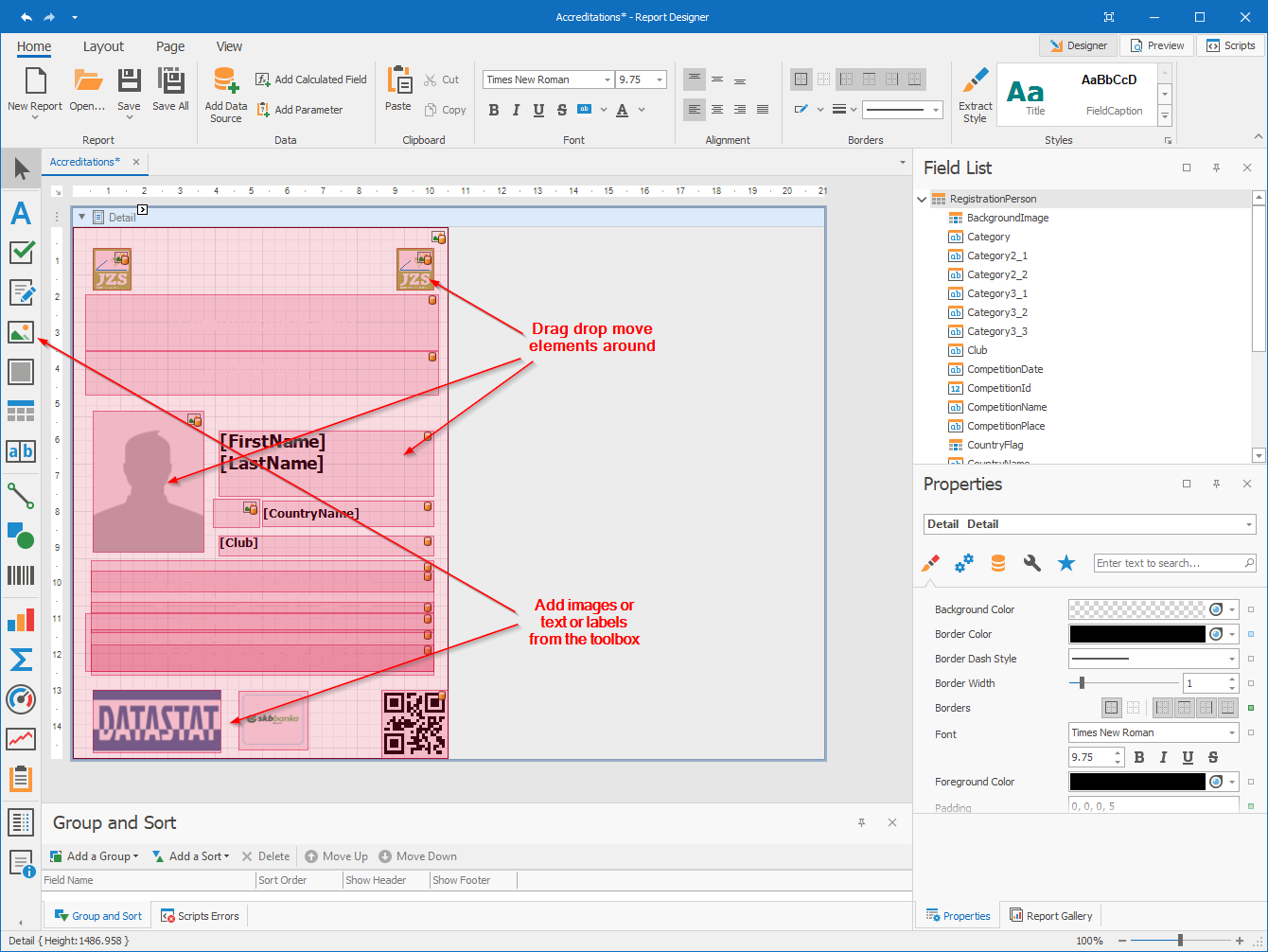Collapse the RegistrationPerson tree node

923,199
